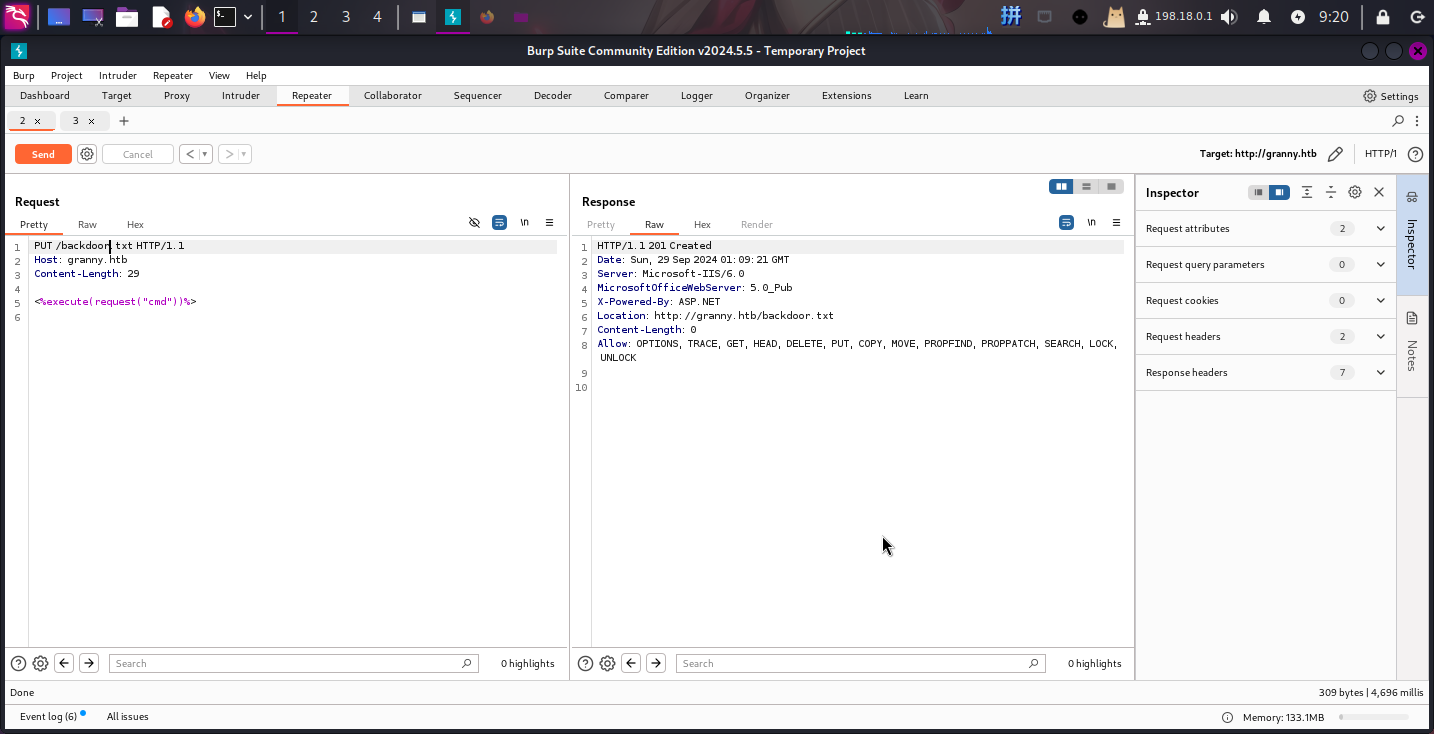Open Repeater help question mark icon

(x=1415, y=154)
